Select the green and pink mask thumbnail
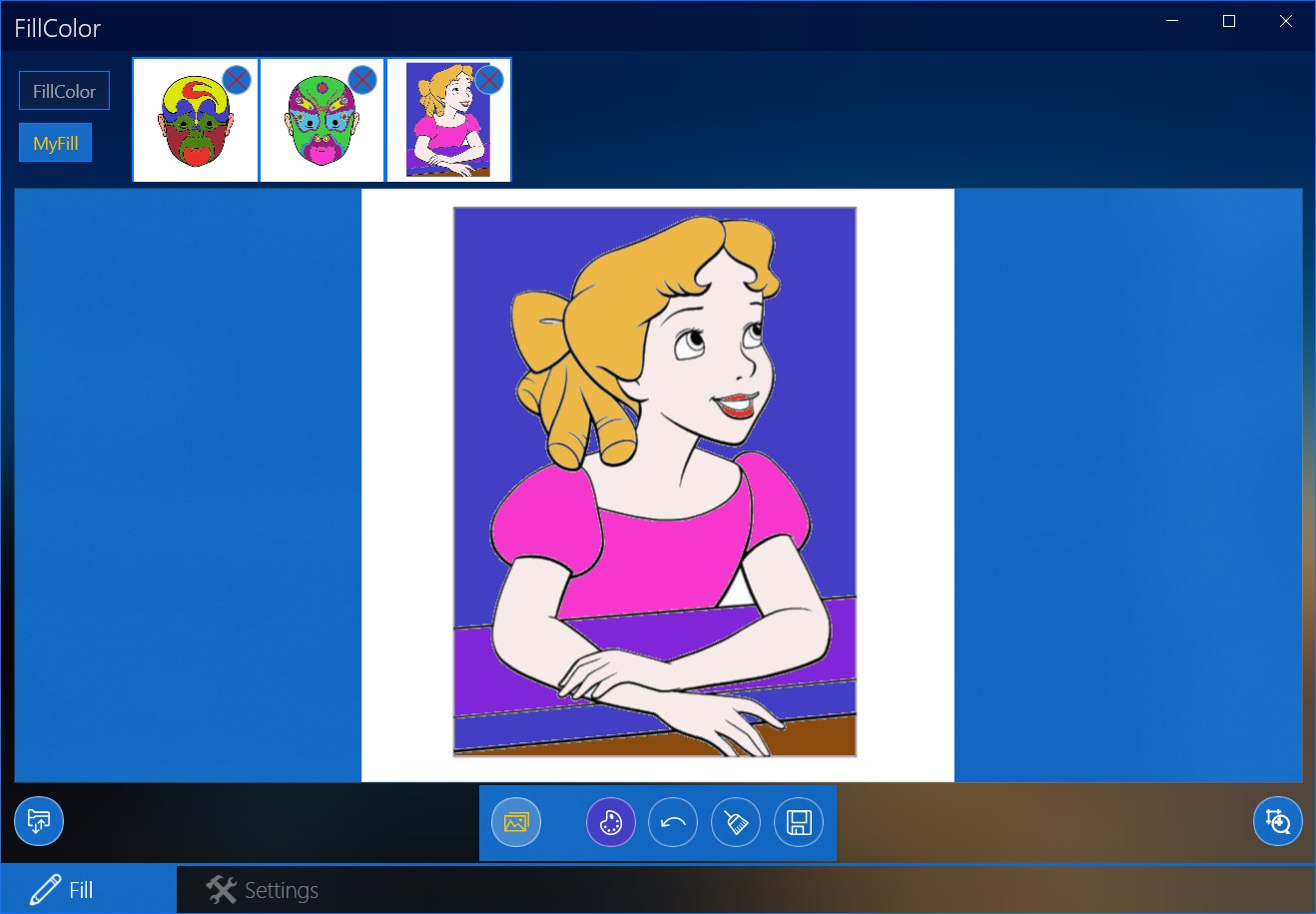The height and width of the screenshot is (914, 1316). click(322, 120)
